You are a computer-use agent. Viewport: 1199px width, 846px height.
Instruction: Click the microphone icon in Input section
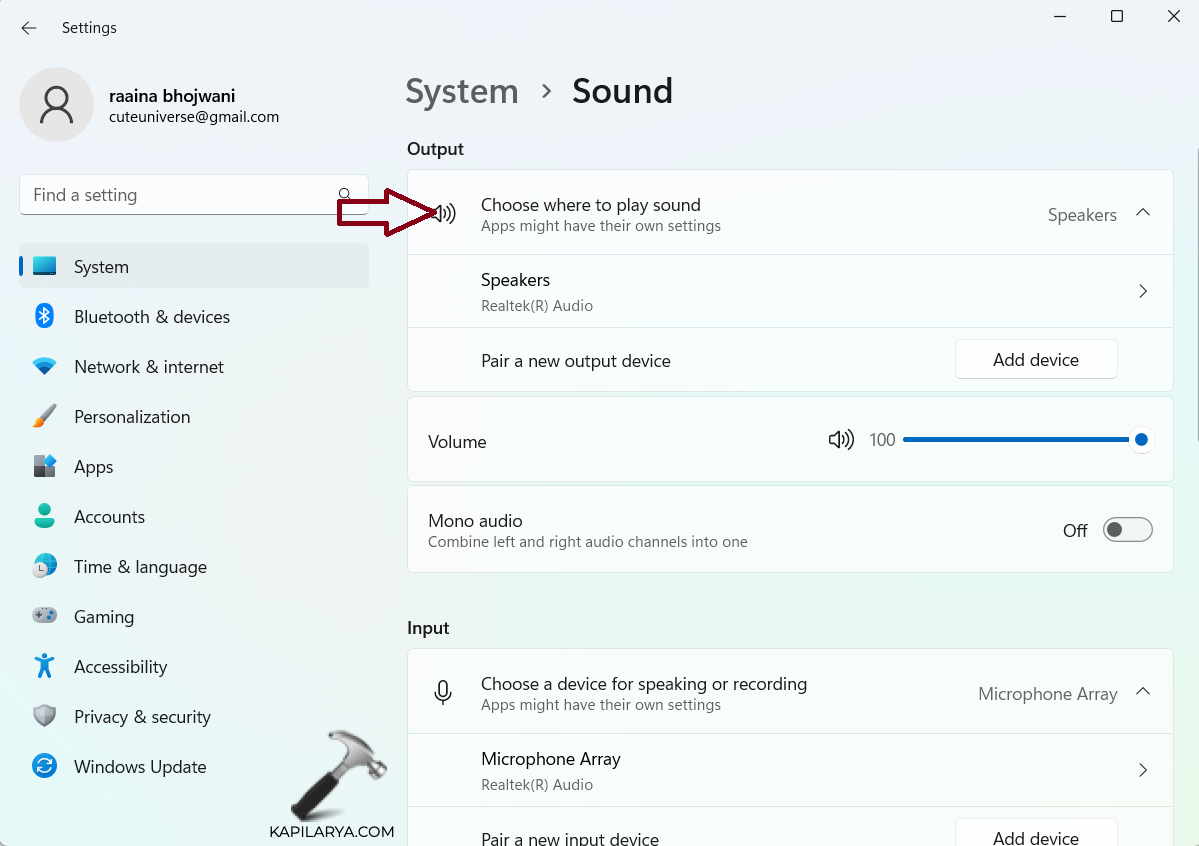[x=443, y=692]
